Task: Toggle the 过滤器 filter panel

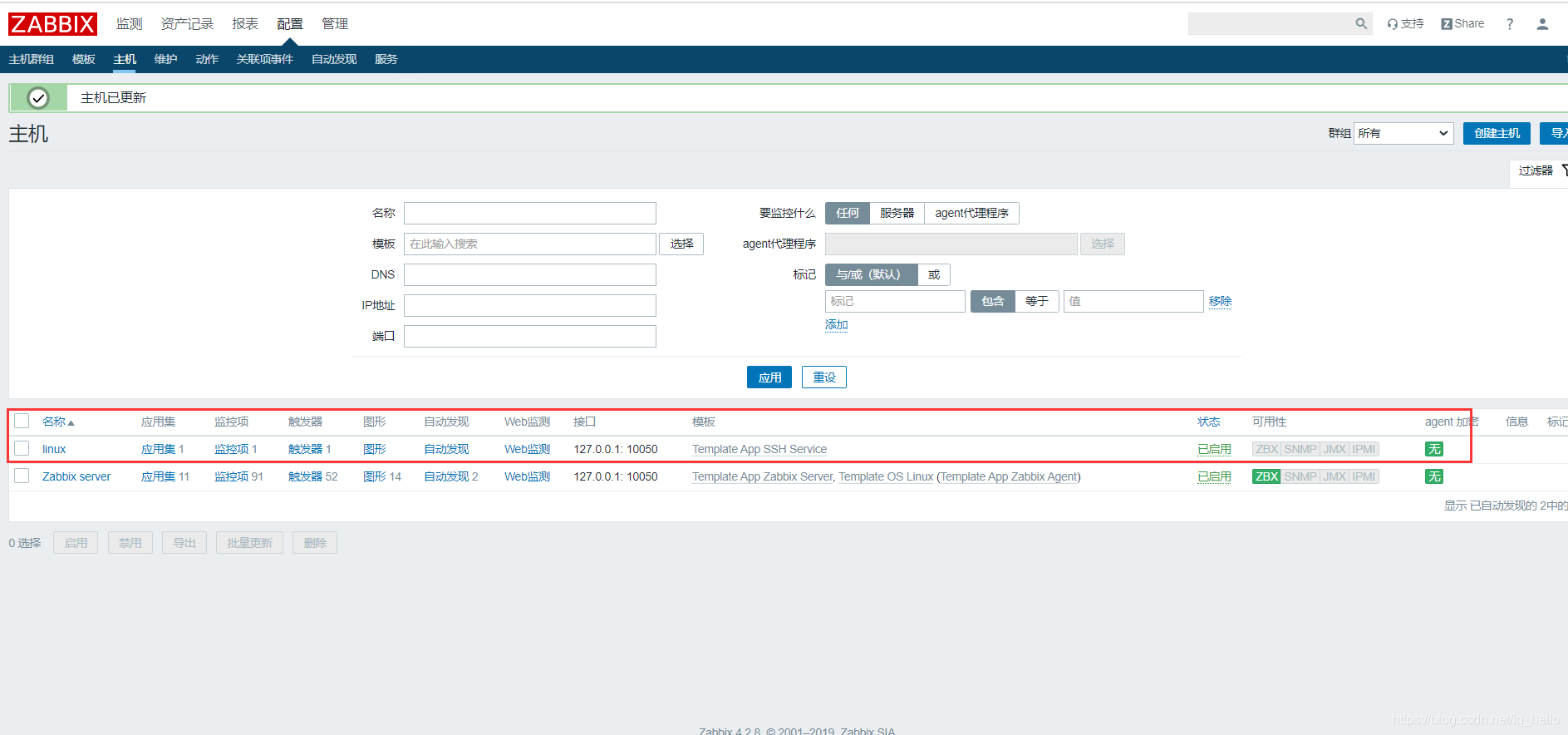Action: point(1539,170)
